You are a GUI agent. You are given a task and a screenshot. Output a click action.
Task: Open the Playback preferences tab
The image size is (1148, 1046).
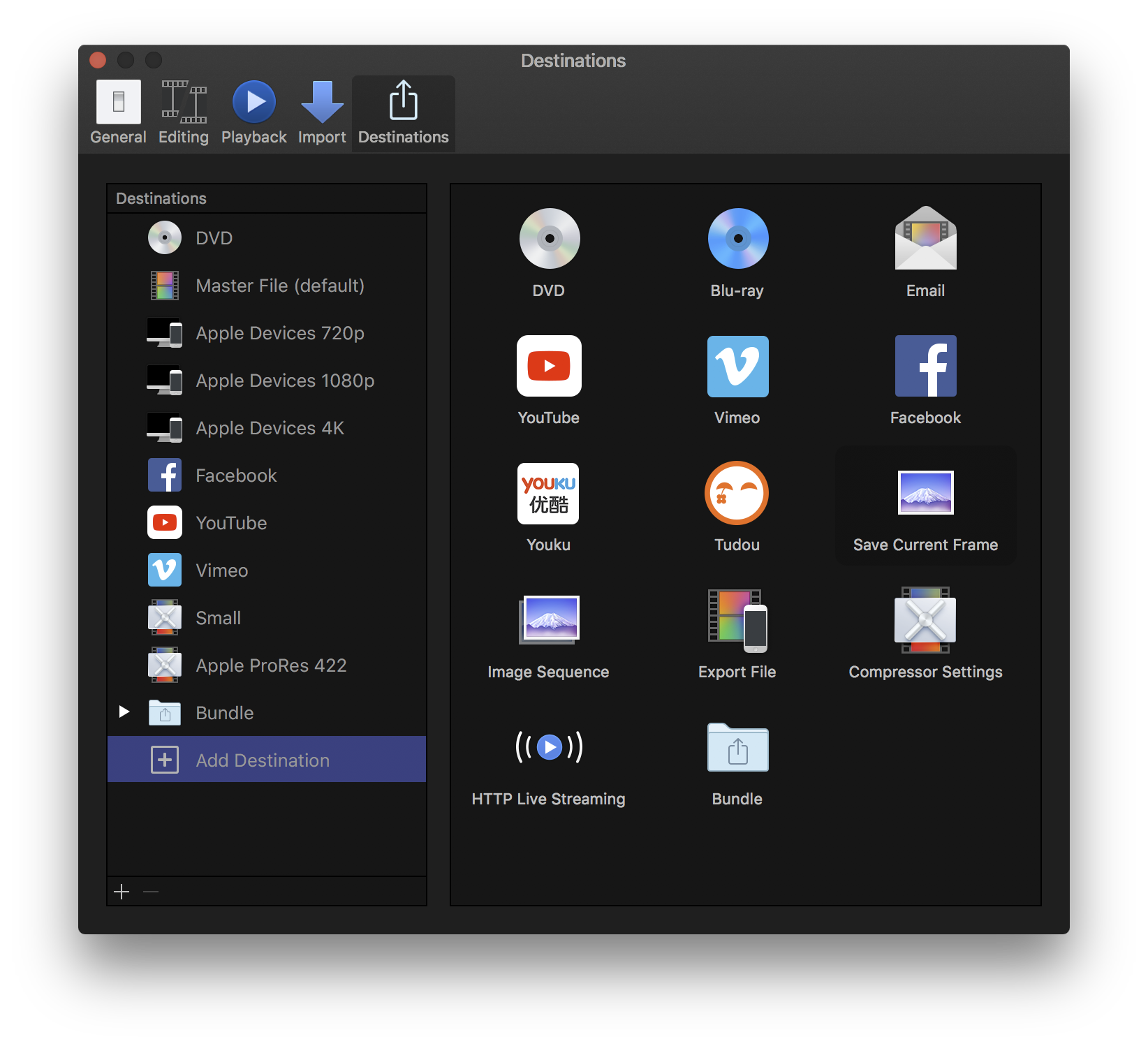pyautogui.click(x=253, y=112)
